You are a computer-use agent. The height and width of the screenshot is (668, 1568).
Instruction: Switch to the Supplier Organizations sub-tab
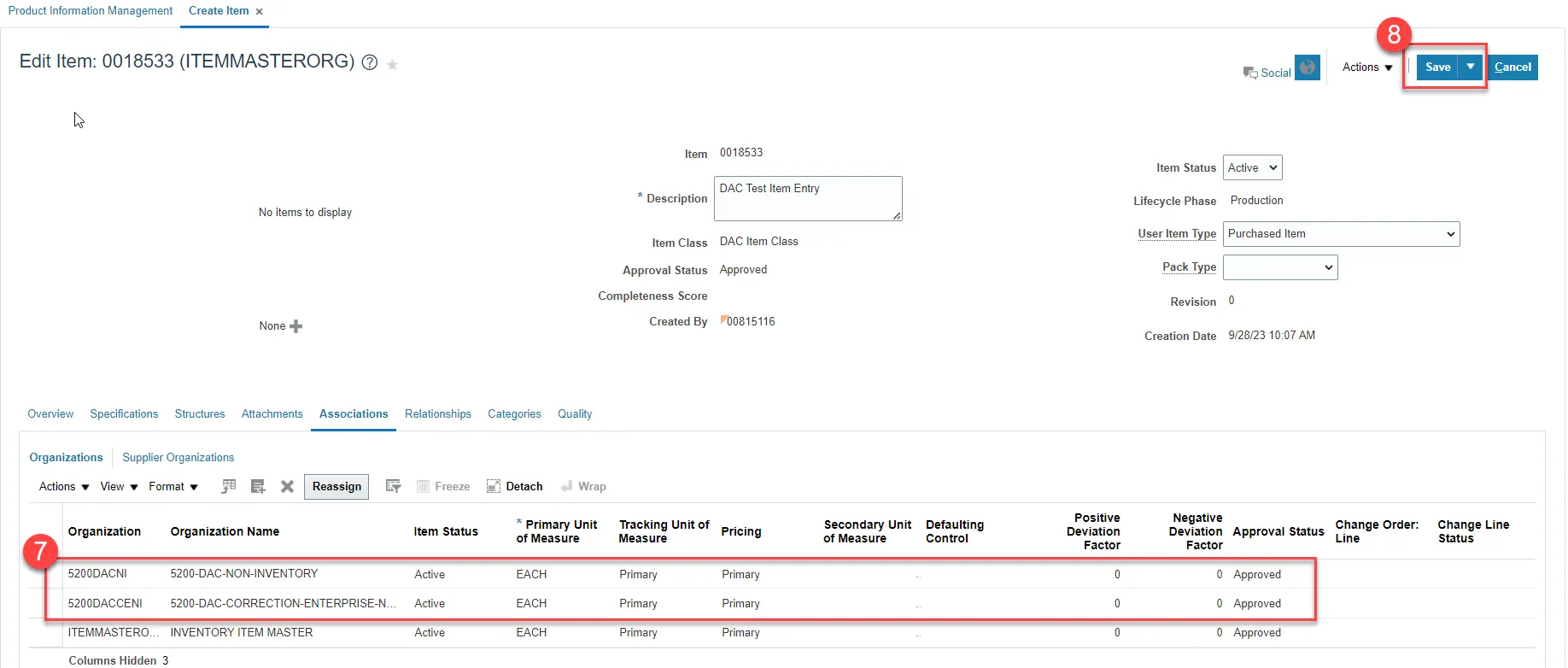(x=178, y=458)
